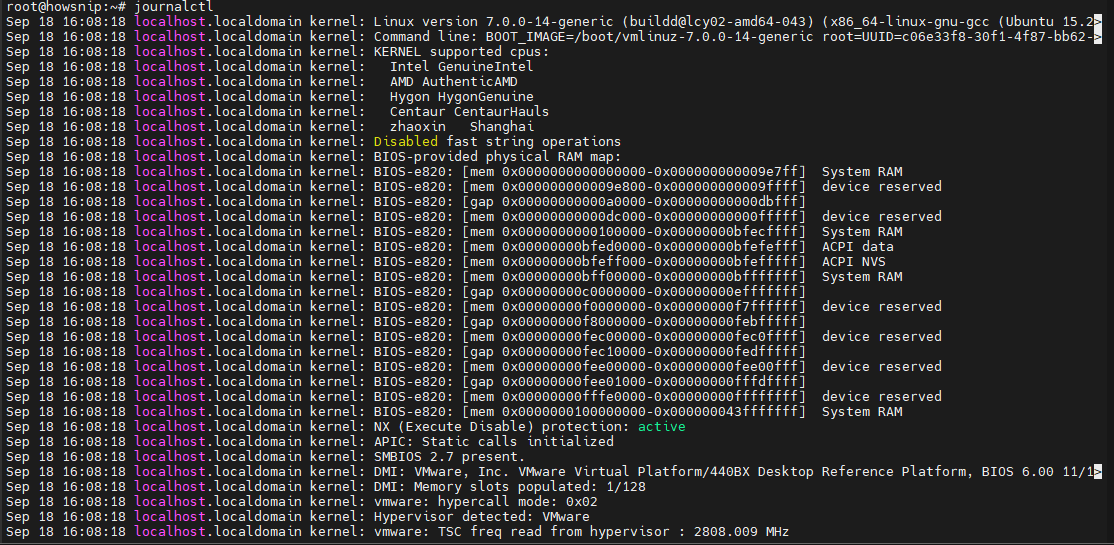Click 'root=UUID=c06e33f8-30f1-4f87-bb62-' text
Screen dimensions: 1114x545
click(958, 36)
